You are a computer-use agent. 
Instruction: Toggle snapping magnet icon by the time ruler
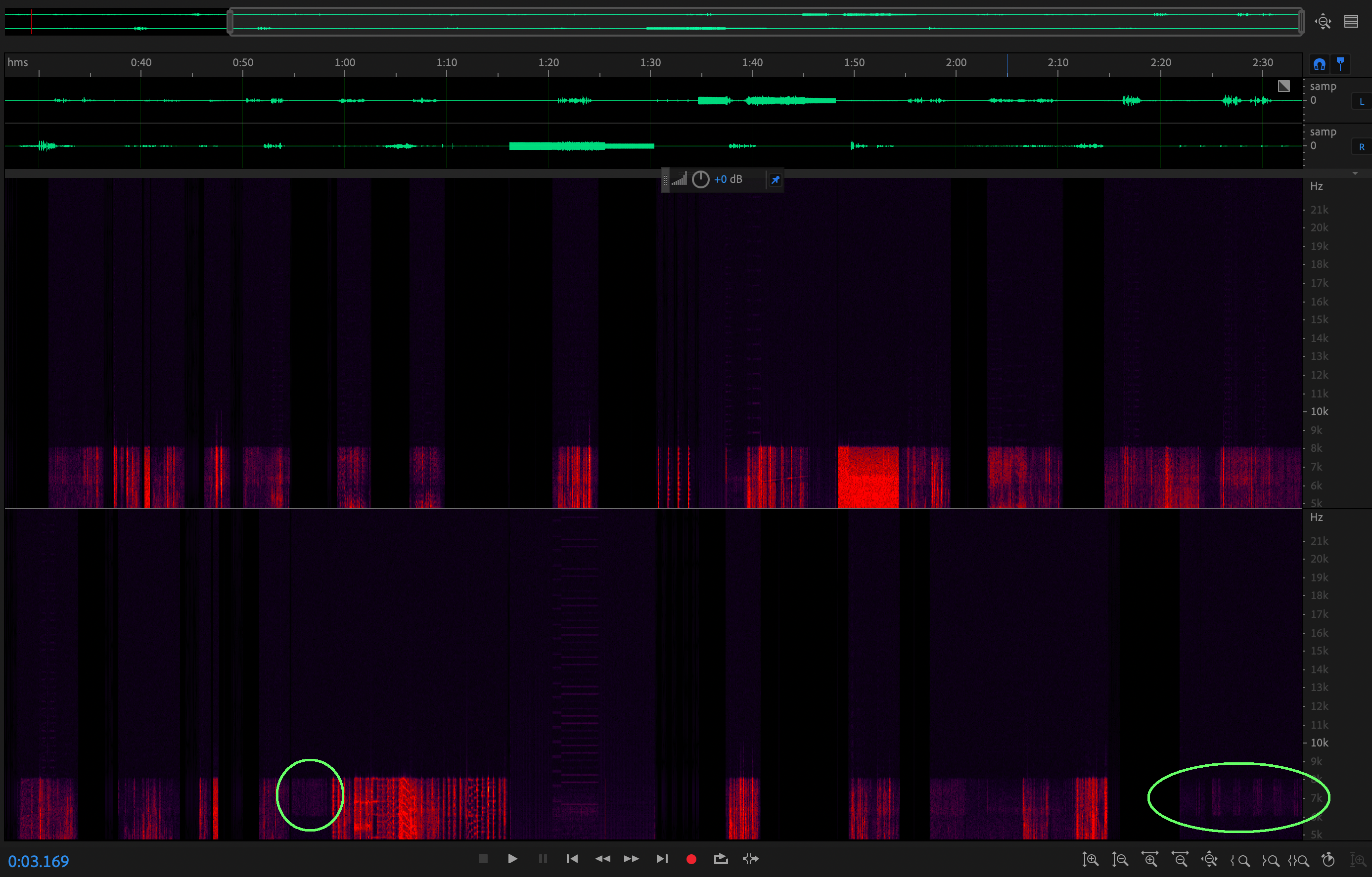(x=1319, y=64)
